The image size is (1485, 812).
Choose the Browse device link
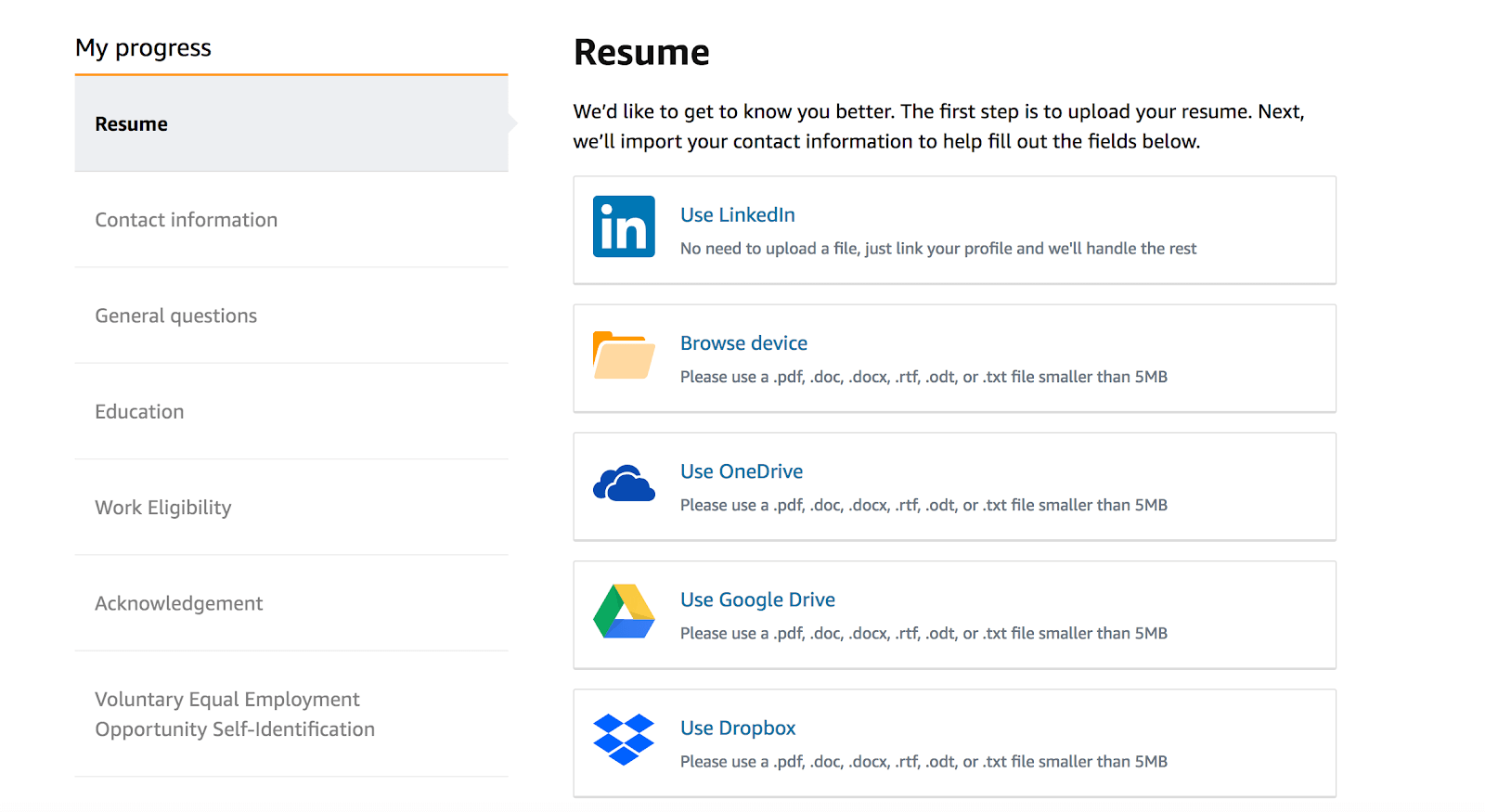(743, 343)
